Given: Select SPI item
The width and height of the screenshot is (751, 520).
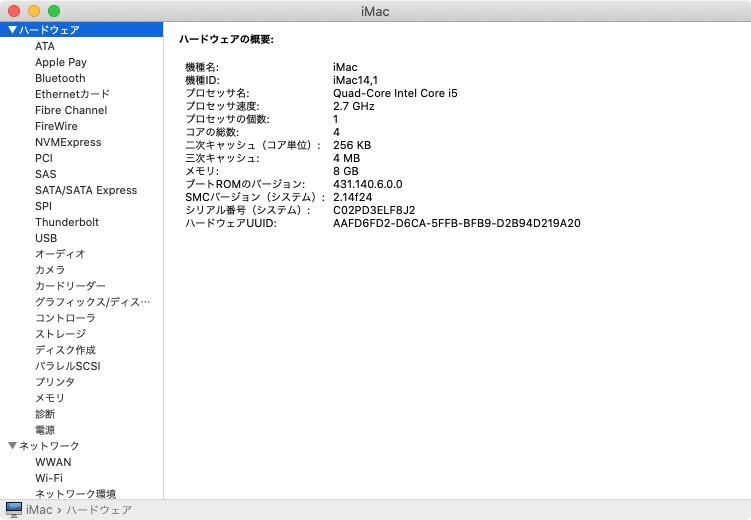Looking at the screenshot, I should point(43,206).
